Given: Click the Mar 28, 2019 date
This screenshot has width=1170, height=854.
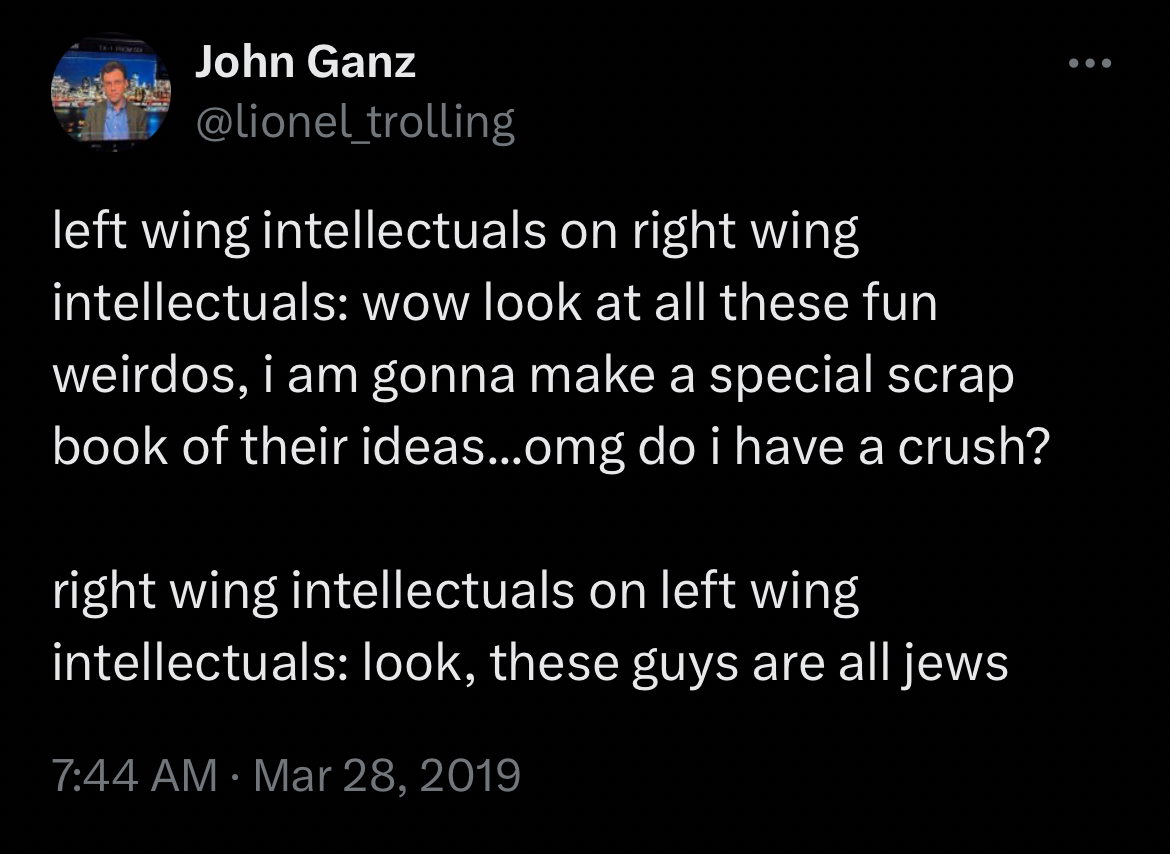Looking at the screenshot, I should point(387,775).
